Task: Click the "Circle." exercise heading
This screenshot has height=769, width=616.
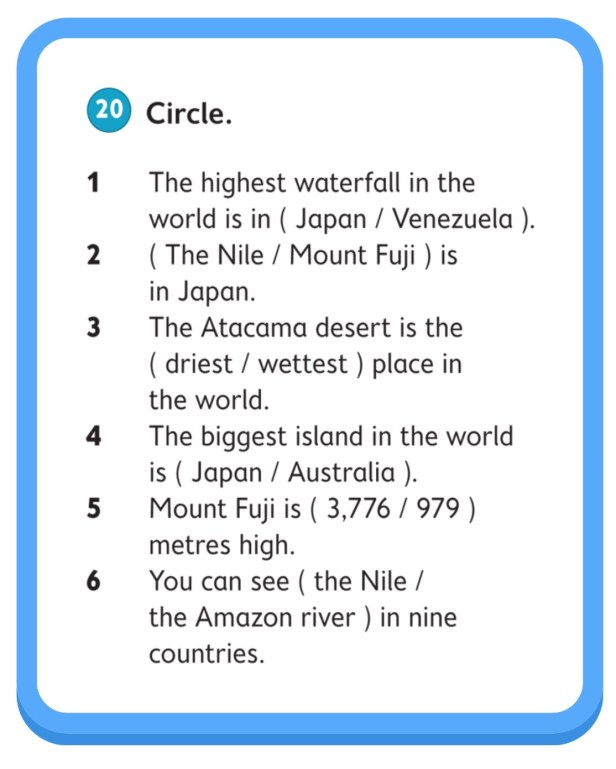Action: (x=190, y=114)
